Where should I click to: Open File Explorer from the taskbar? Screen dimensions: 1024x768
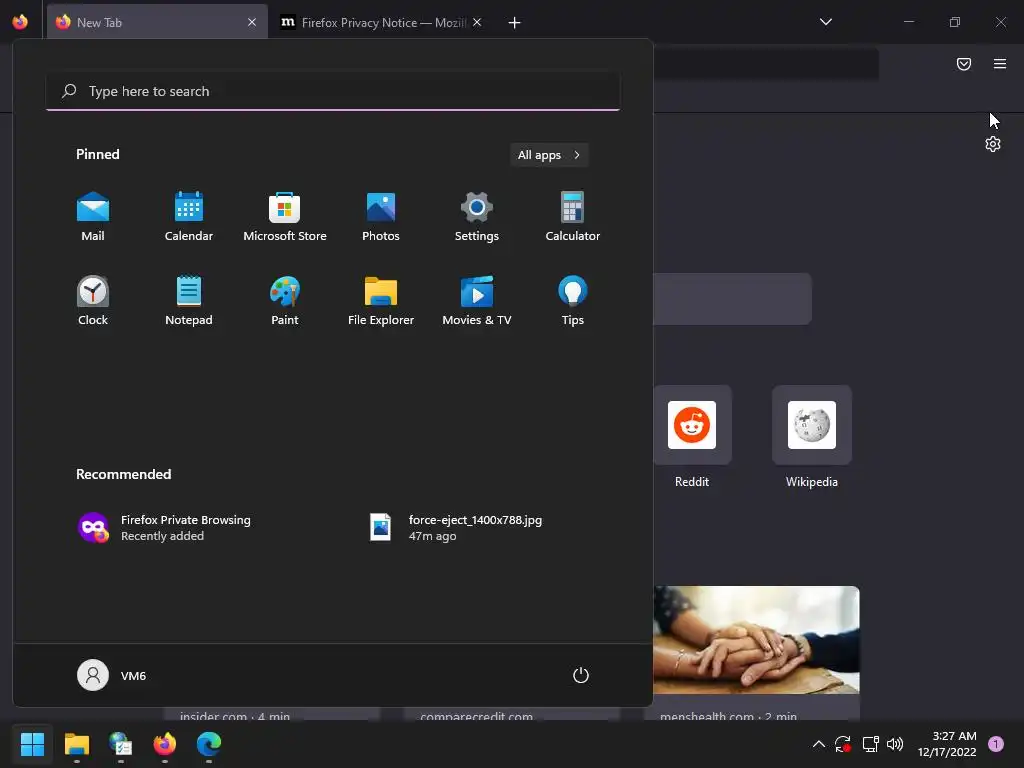(76, 744)
